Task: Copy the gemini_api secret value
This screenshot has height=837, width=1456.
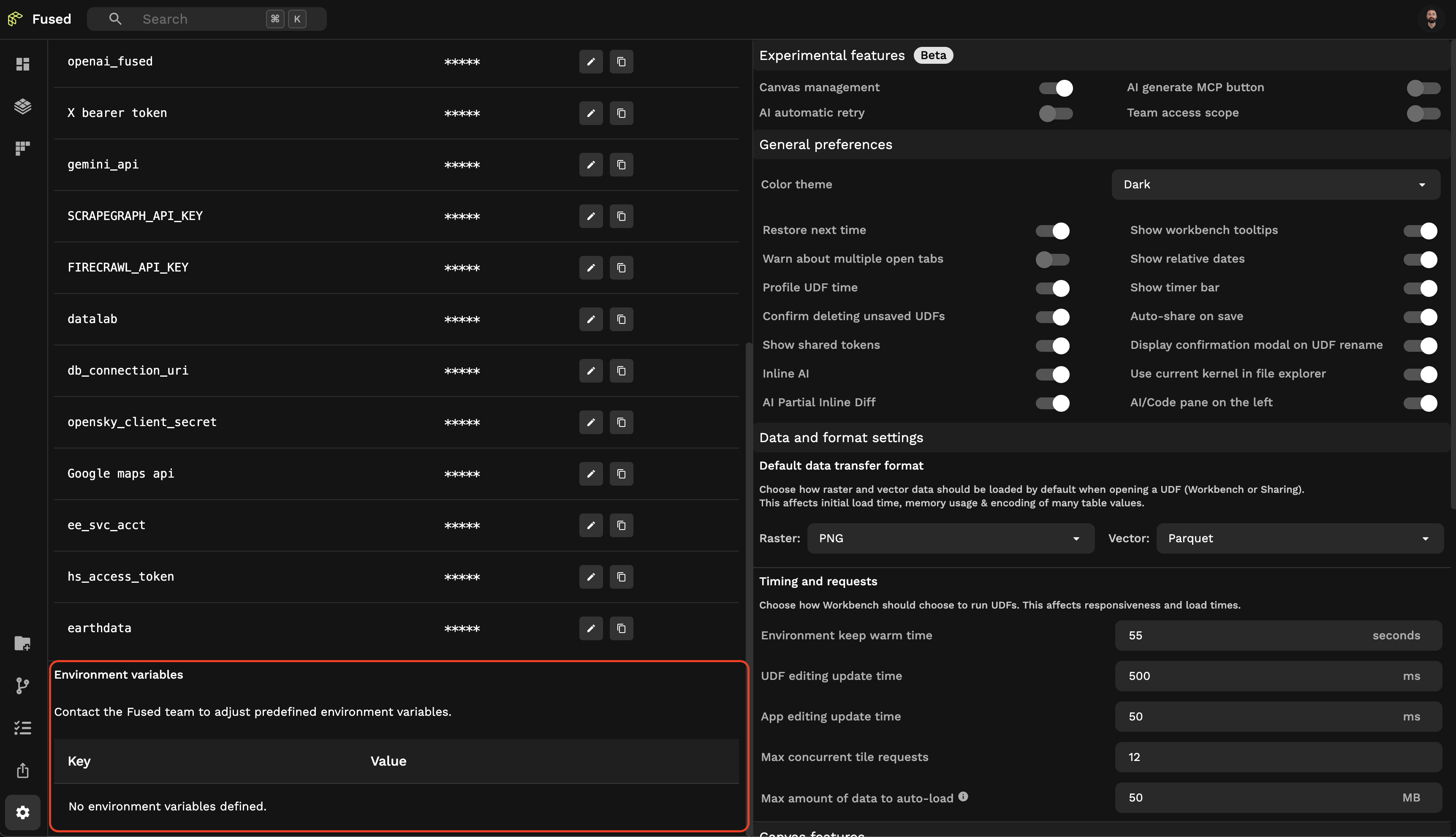Action: point(621,165)
